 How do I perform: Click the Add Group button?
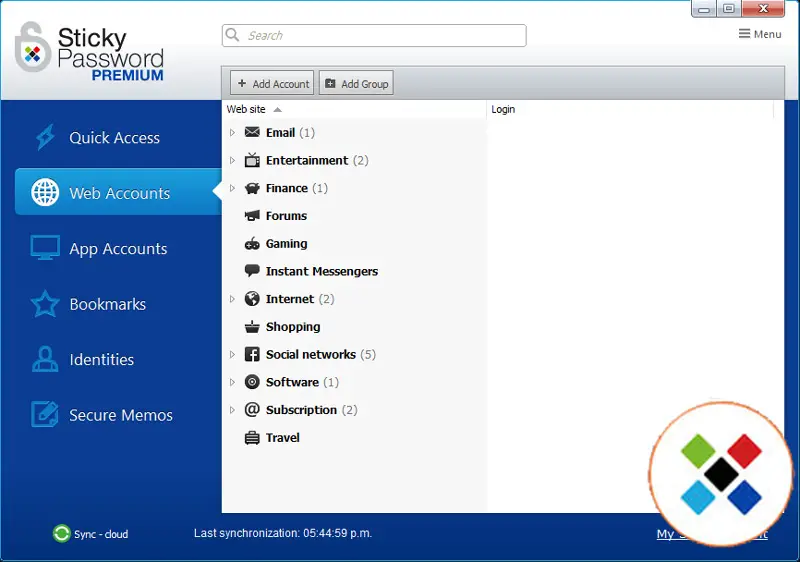[x=356, y=83]
